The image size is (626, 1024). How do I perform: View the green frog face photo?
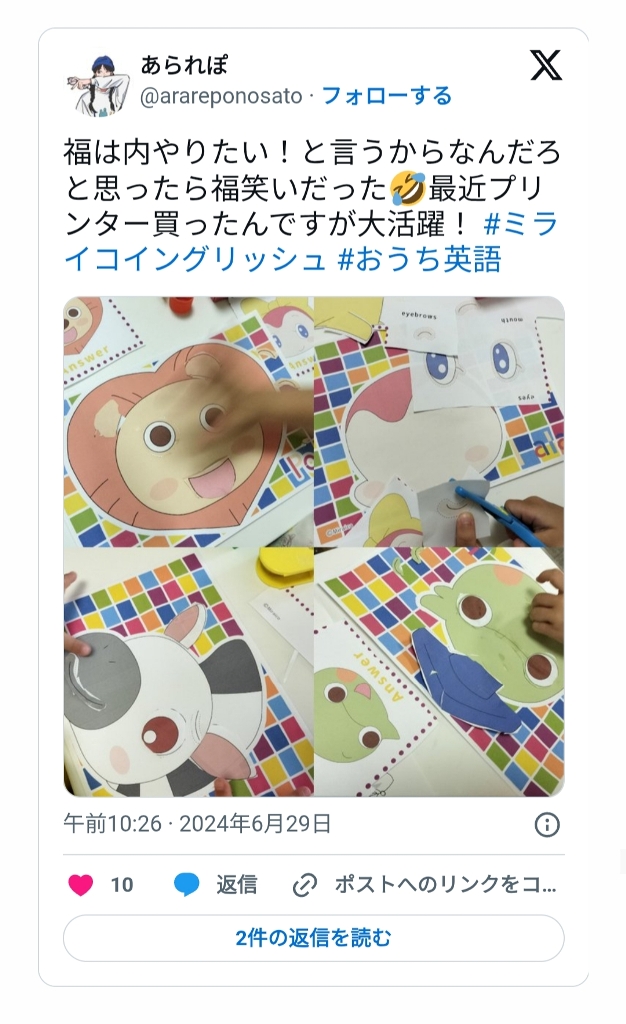point(439,673)
